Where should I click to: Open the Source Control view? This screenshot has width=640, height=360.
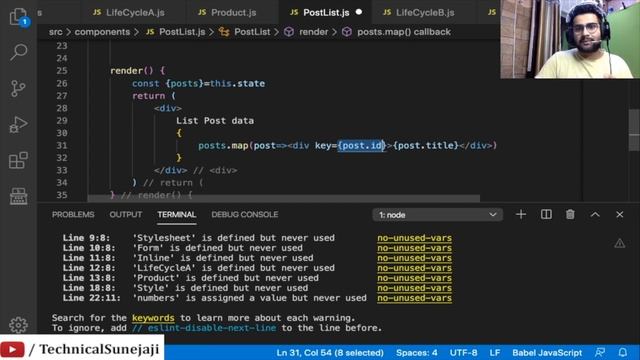[x=18, y=88]
